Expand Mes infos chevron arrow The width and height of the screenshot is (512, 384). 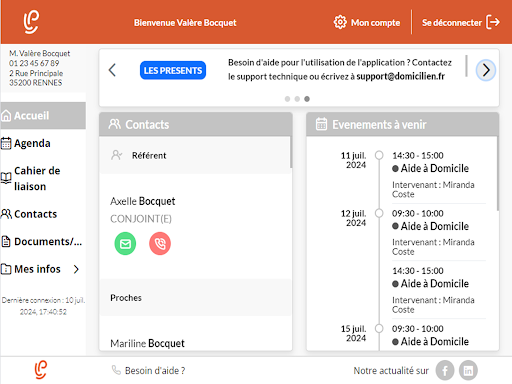[76, 269]
